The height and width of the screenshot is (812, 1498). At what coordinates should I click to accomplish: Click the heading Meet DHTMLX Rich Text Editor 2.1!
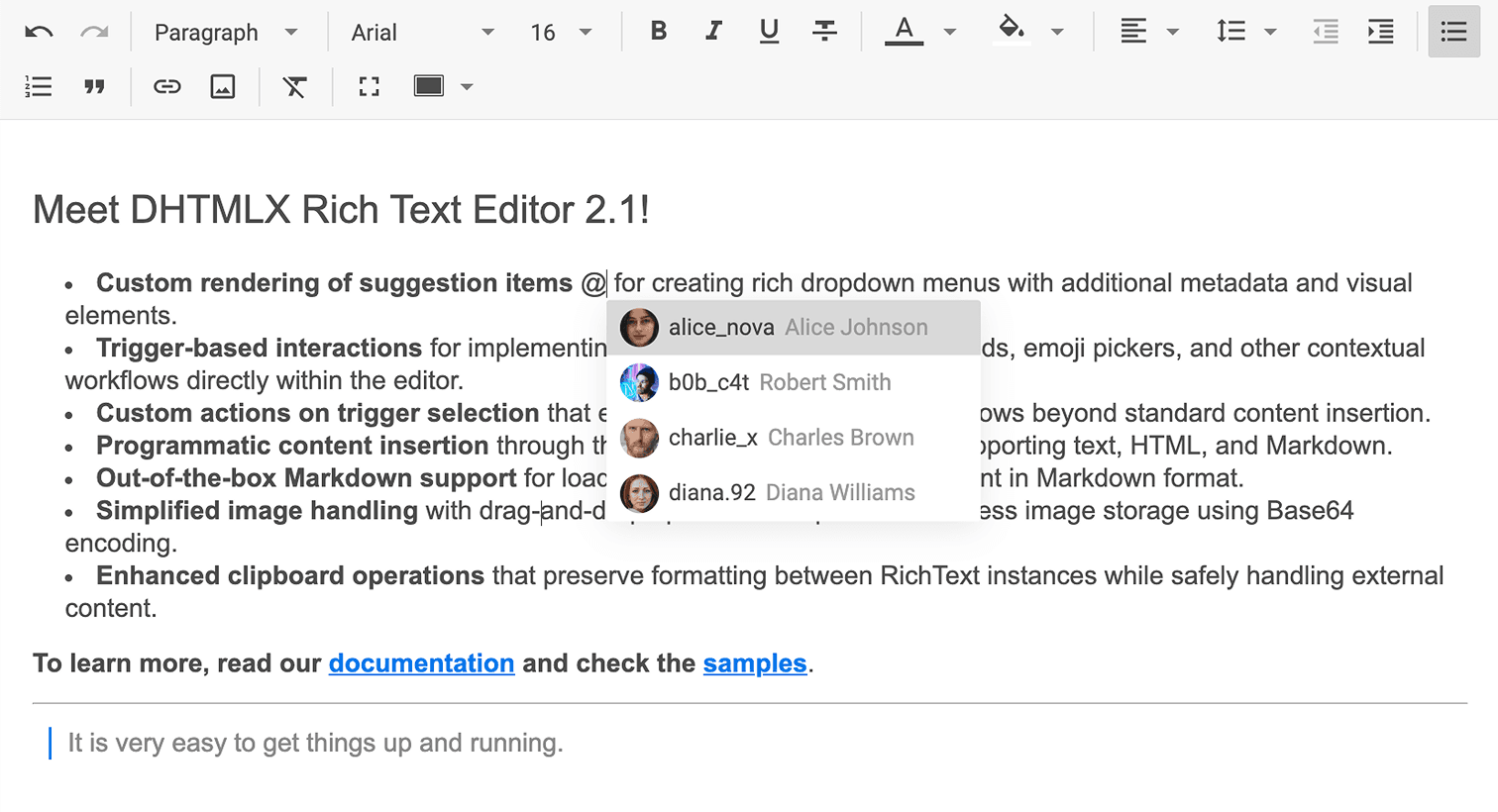coord(342,210)
